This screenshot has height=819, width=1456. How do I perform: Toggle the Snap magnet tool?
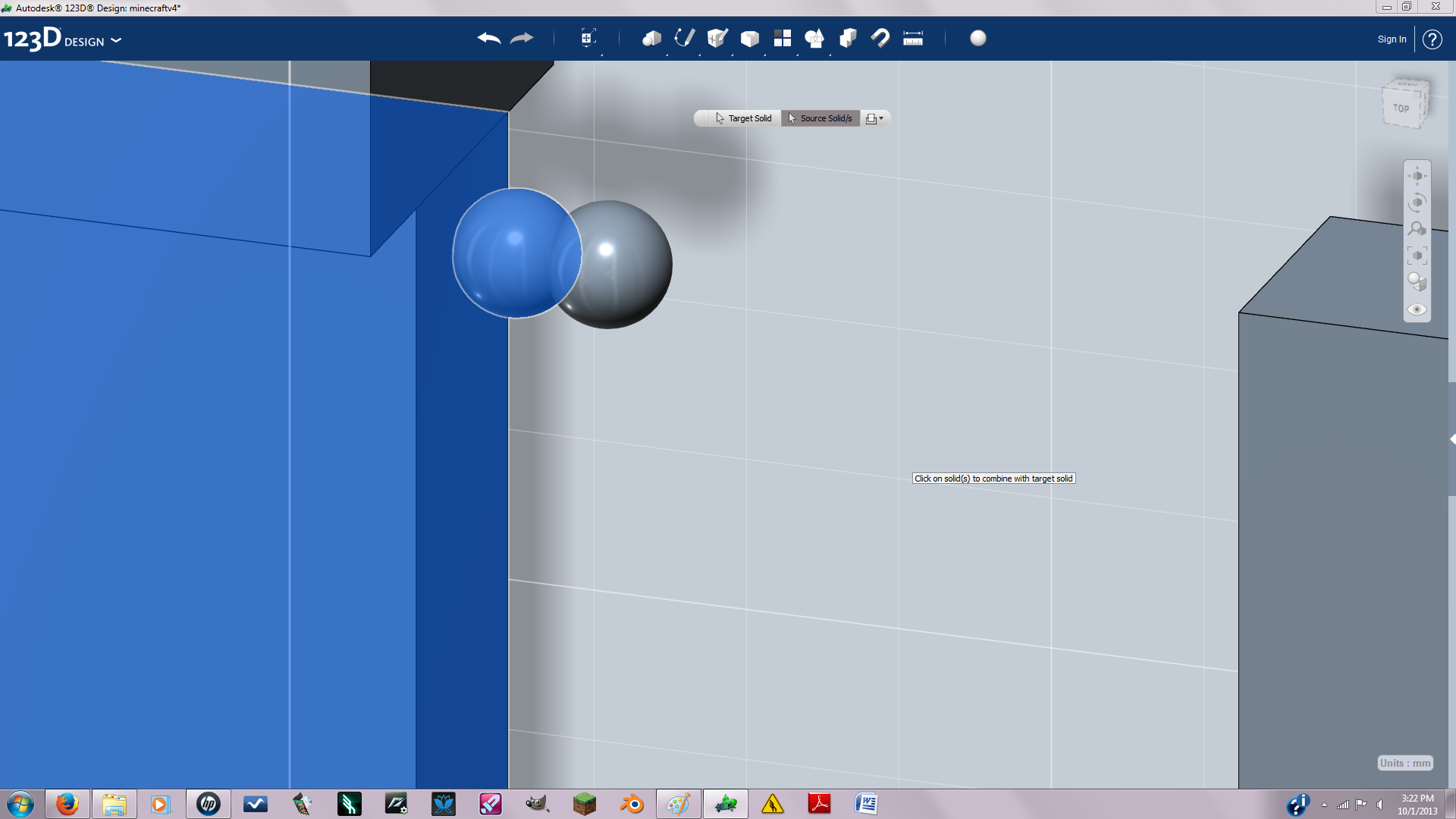[880, 38]
